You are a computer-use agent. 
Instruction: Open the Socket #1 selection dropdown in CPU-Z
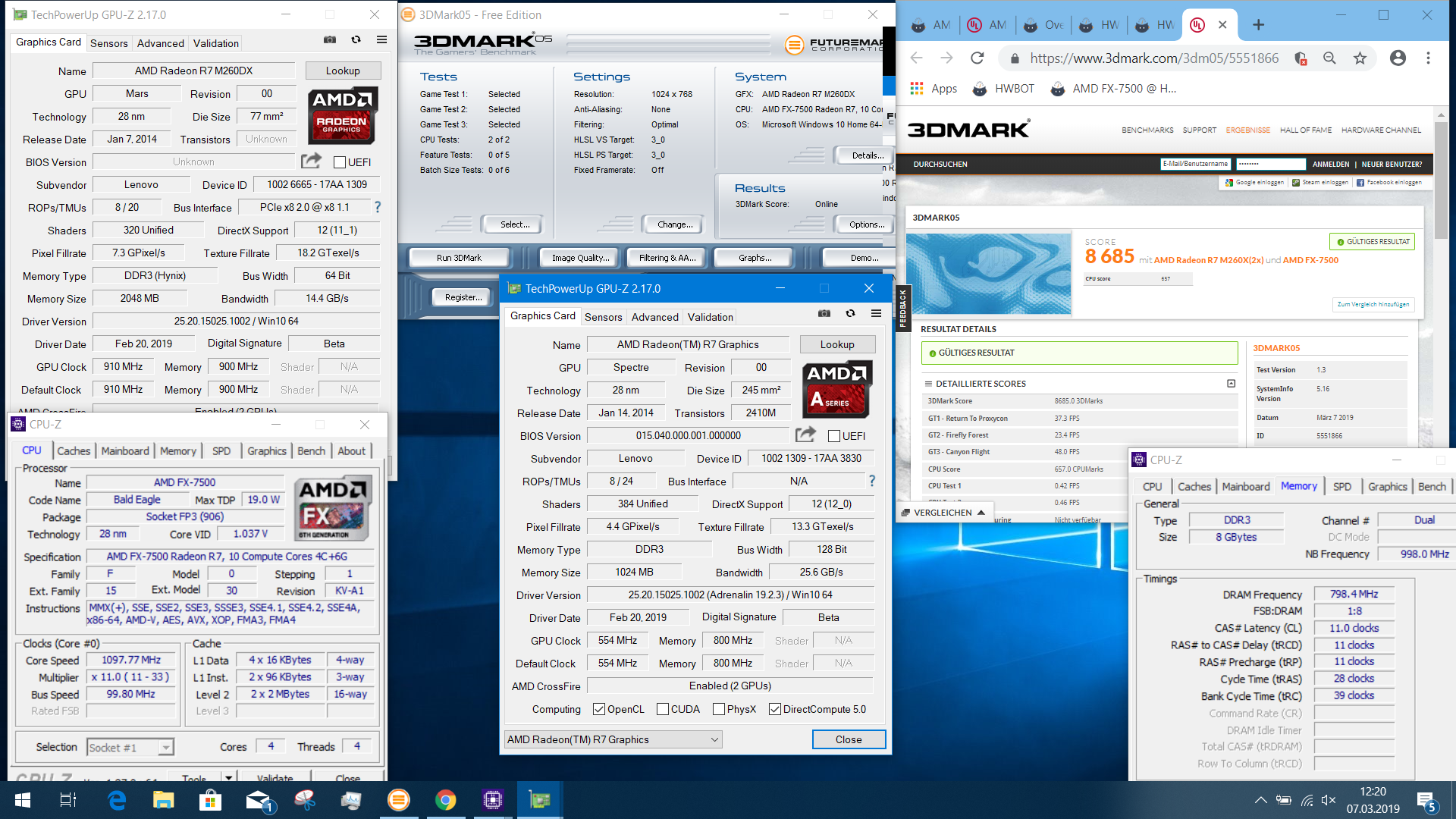tap(130, 747)
